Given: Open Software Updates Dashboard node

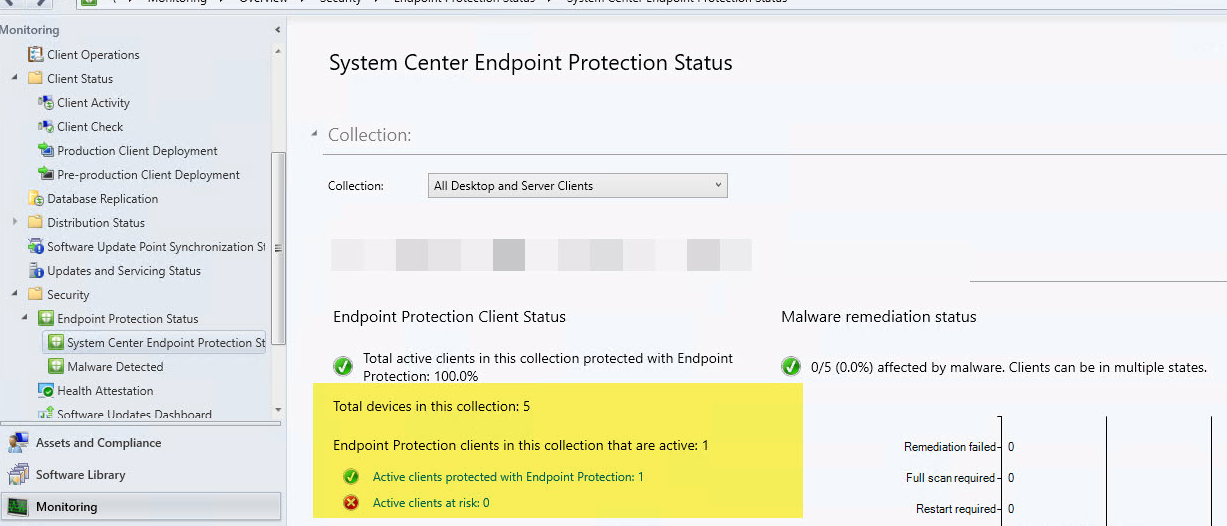Looking at the screenshot, I should pos(134,414).
